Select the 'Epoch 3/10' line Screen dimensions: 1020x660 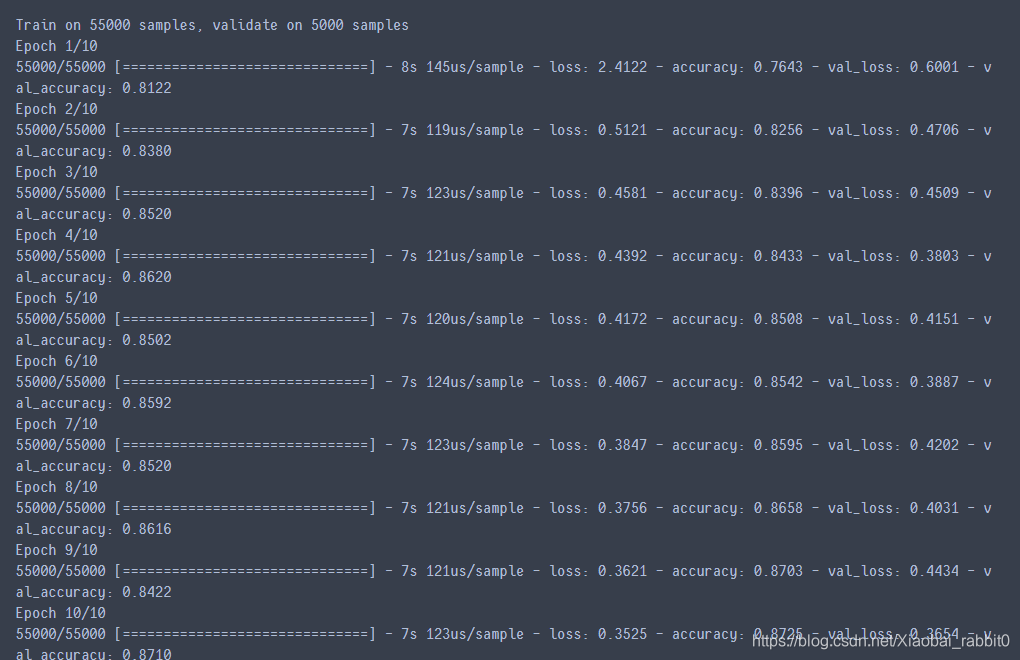click(57, 172)
